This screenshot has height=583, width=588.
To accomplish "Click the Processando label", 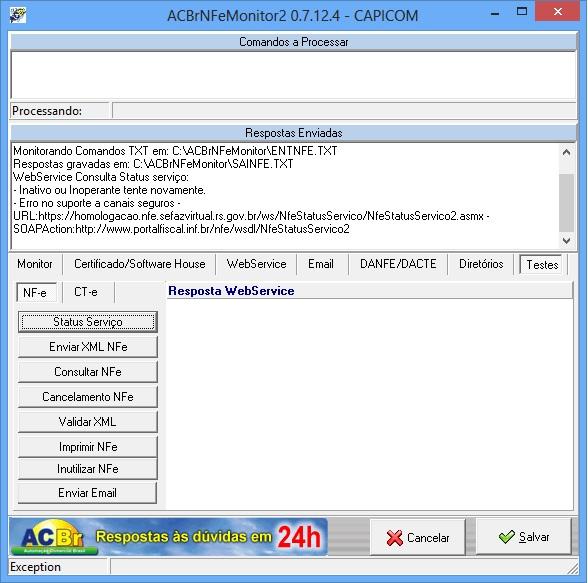I will (x=47, y=111).
